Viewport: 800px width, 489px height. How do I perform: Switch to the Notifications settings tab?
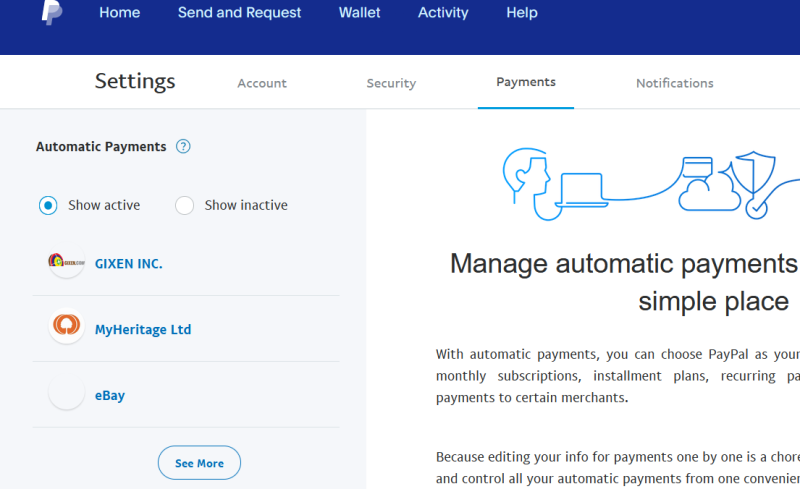click(x=674, y=83)
